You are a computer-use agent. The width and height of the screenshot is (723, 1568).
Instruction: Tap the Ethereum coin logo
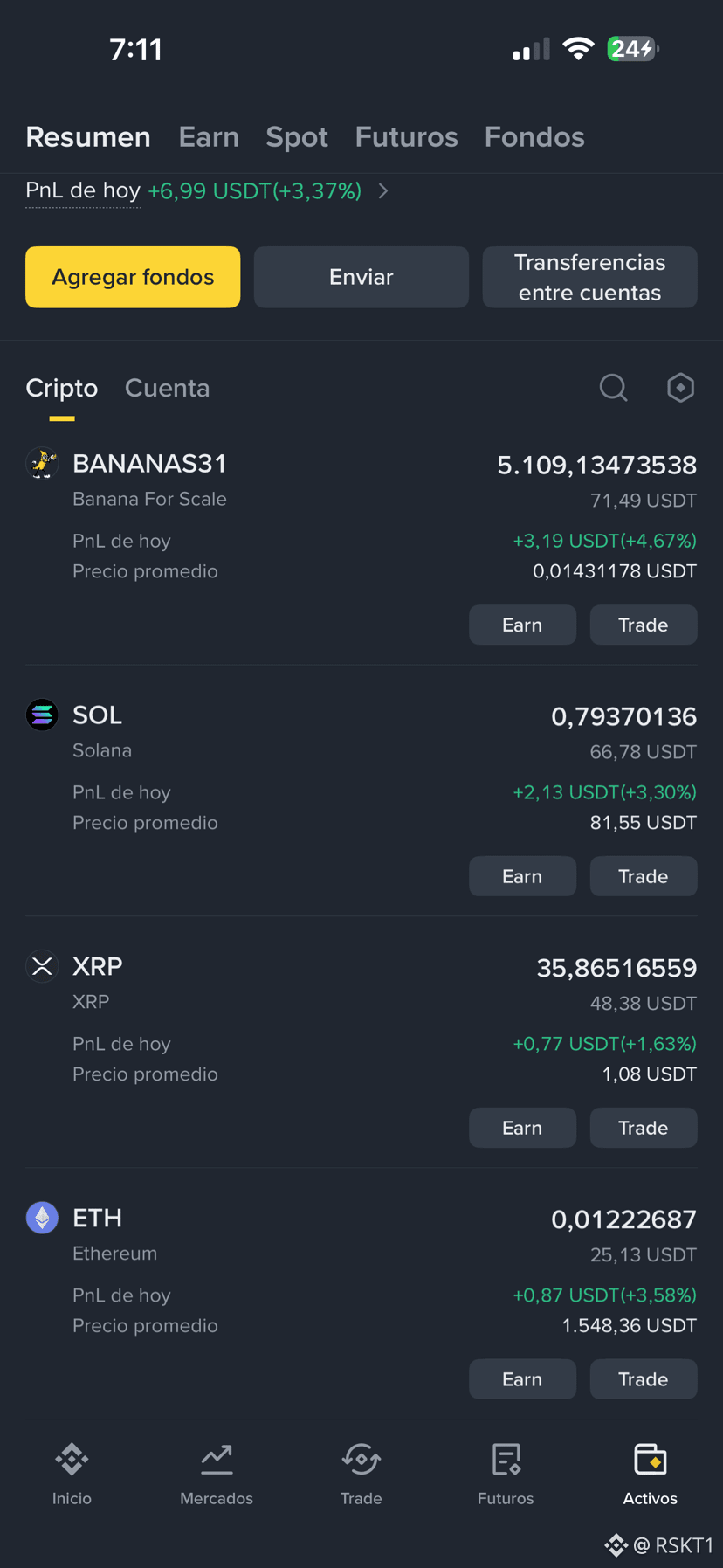(42, 1218)
